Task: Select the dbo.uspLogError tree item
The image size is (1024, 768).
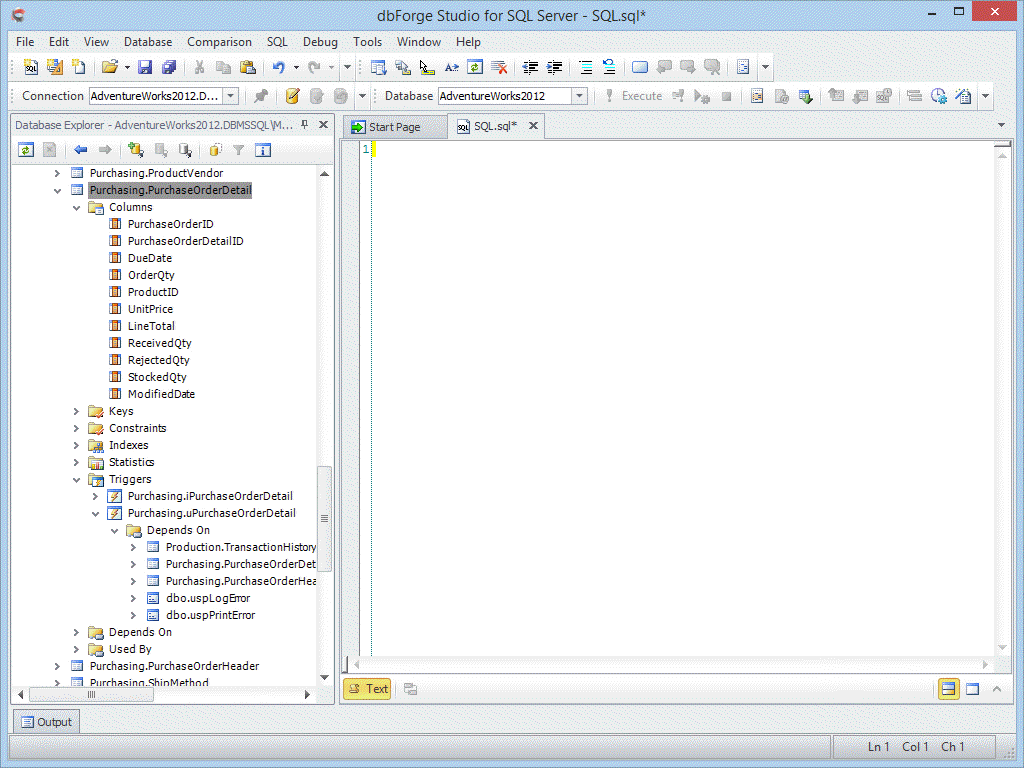Action: (x=207, y=598)
